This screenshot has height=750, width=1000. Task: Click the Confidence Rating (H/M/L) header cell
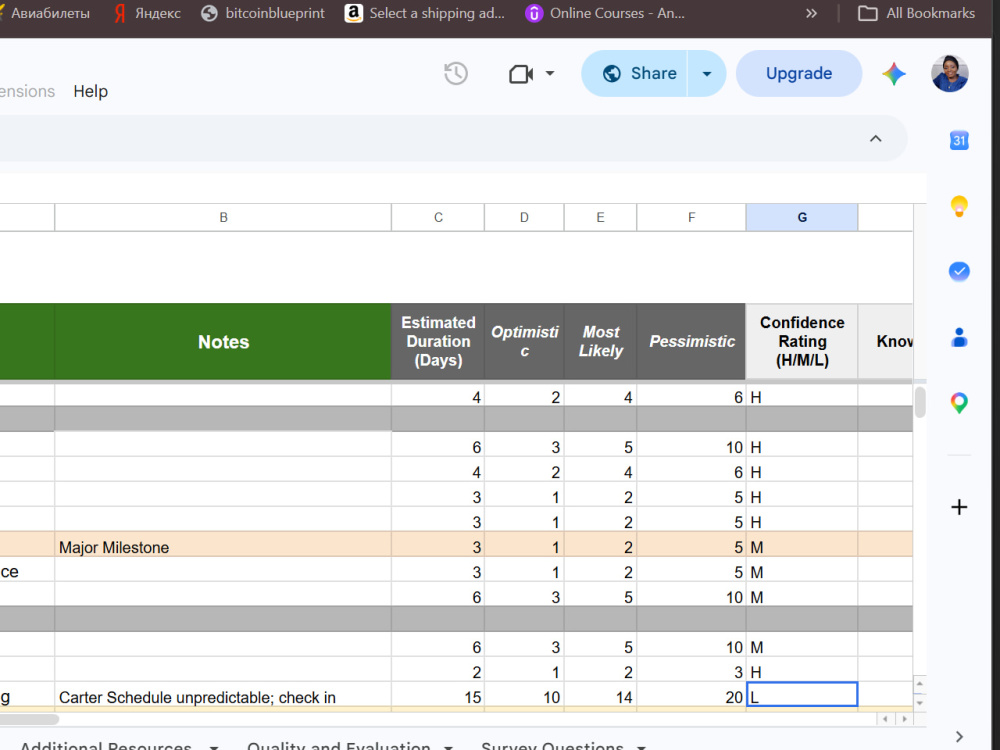point(802,342)
